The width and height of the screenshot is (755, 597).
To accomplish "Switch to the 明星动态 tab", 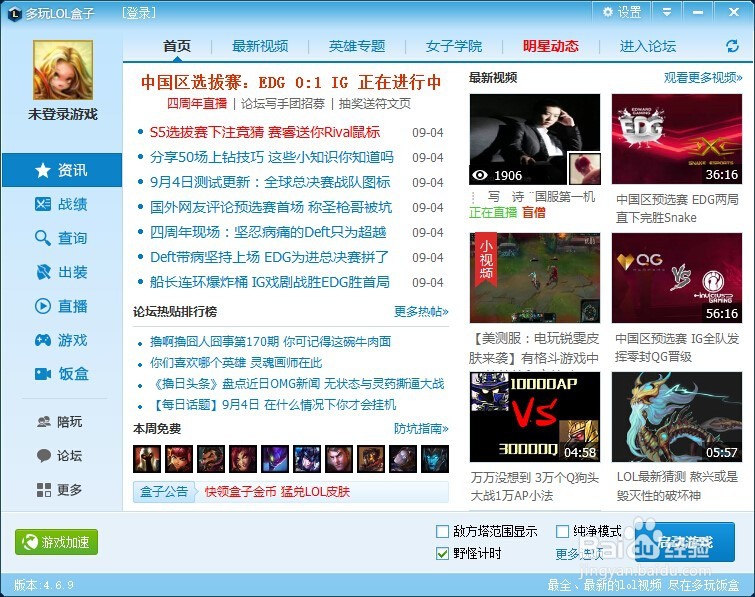I will [x=551, y=46].
